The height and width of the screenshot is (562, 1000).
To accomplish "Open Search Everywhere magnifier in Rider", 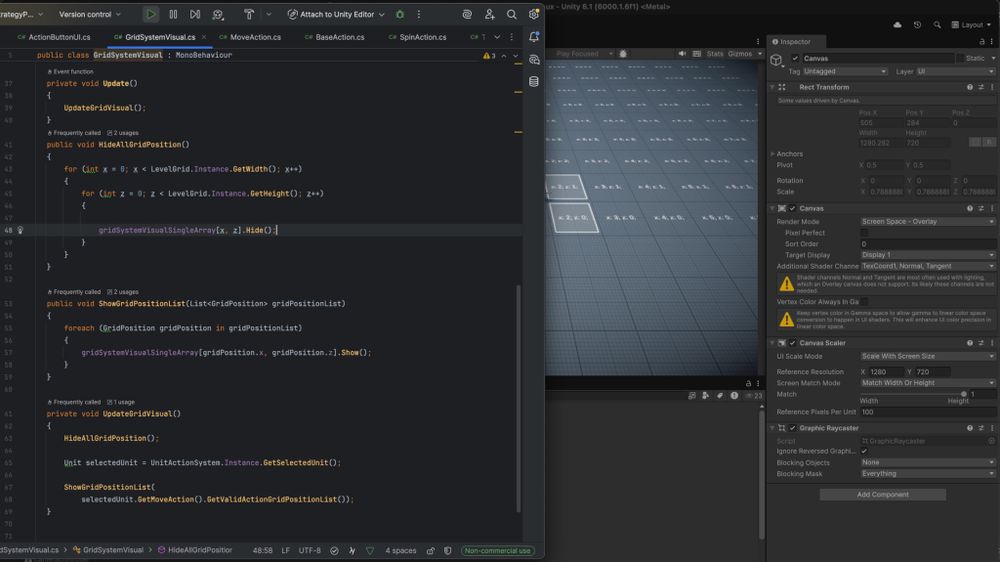I will [x=512, y=15].
